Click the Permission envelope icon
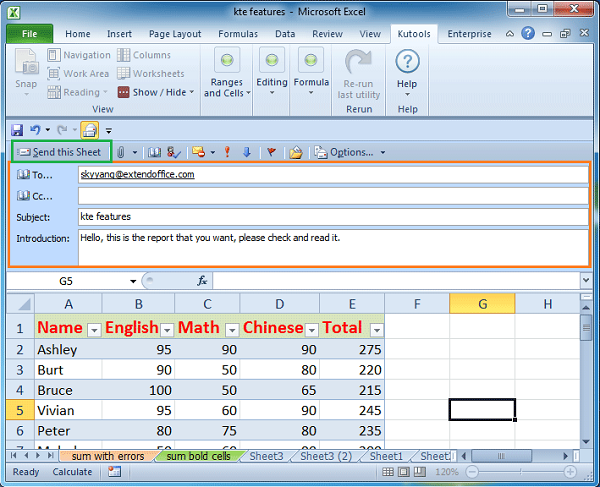The image size is (600, 487). 199,152
